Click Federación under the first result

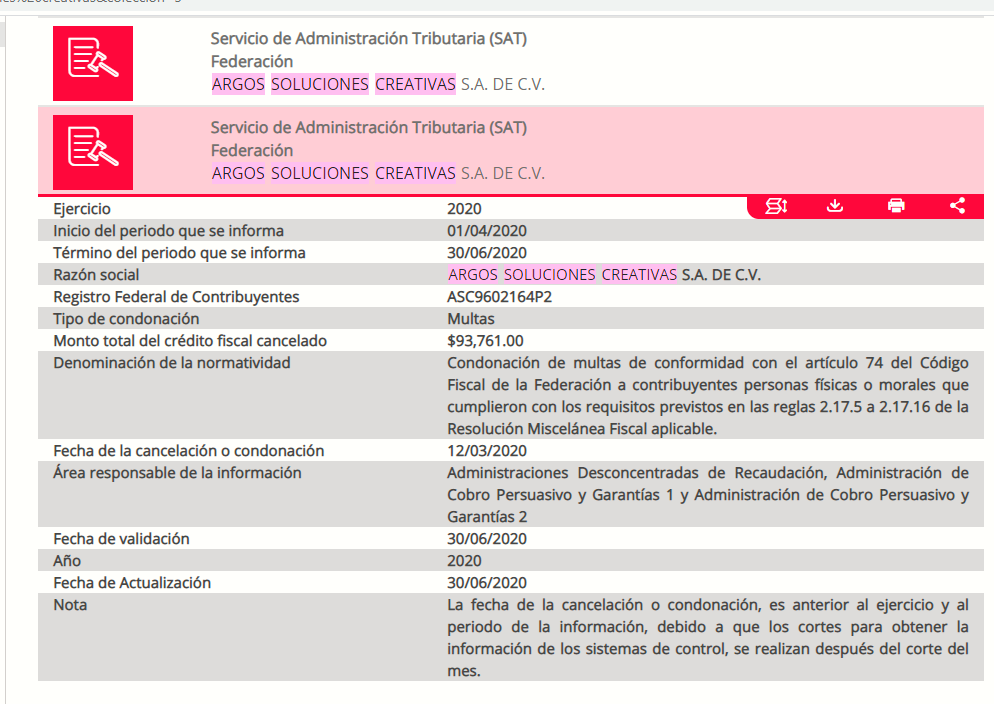pyautogui.click(x=252, y=61)
